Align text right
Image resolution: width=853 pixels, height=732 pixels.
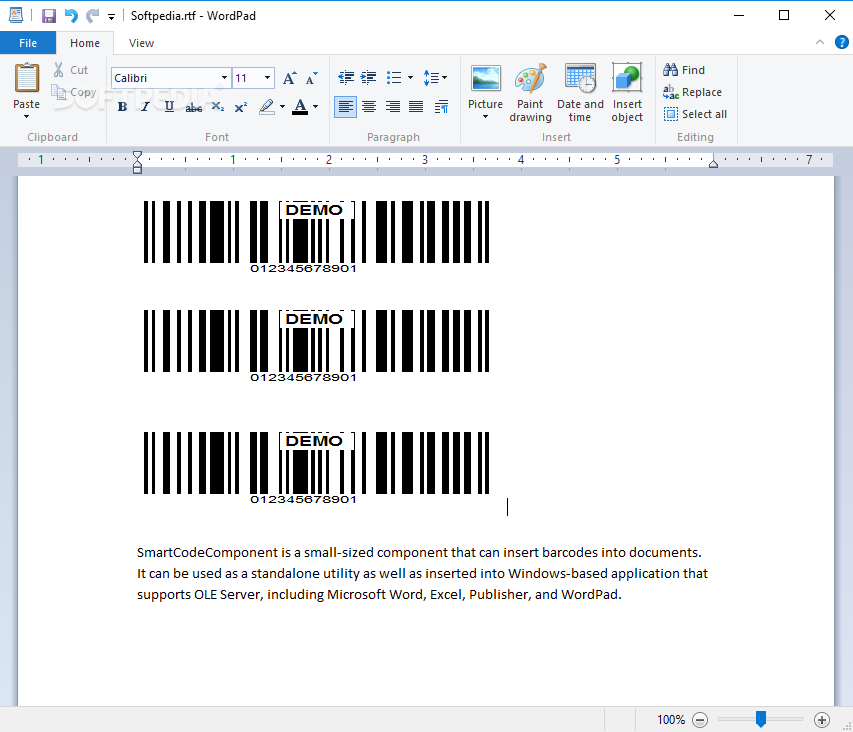coord(392,107)
